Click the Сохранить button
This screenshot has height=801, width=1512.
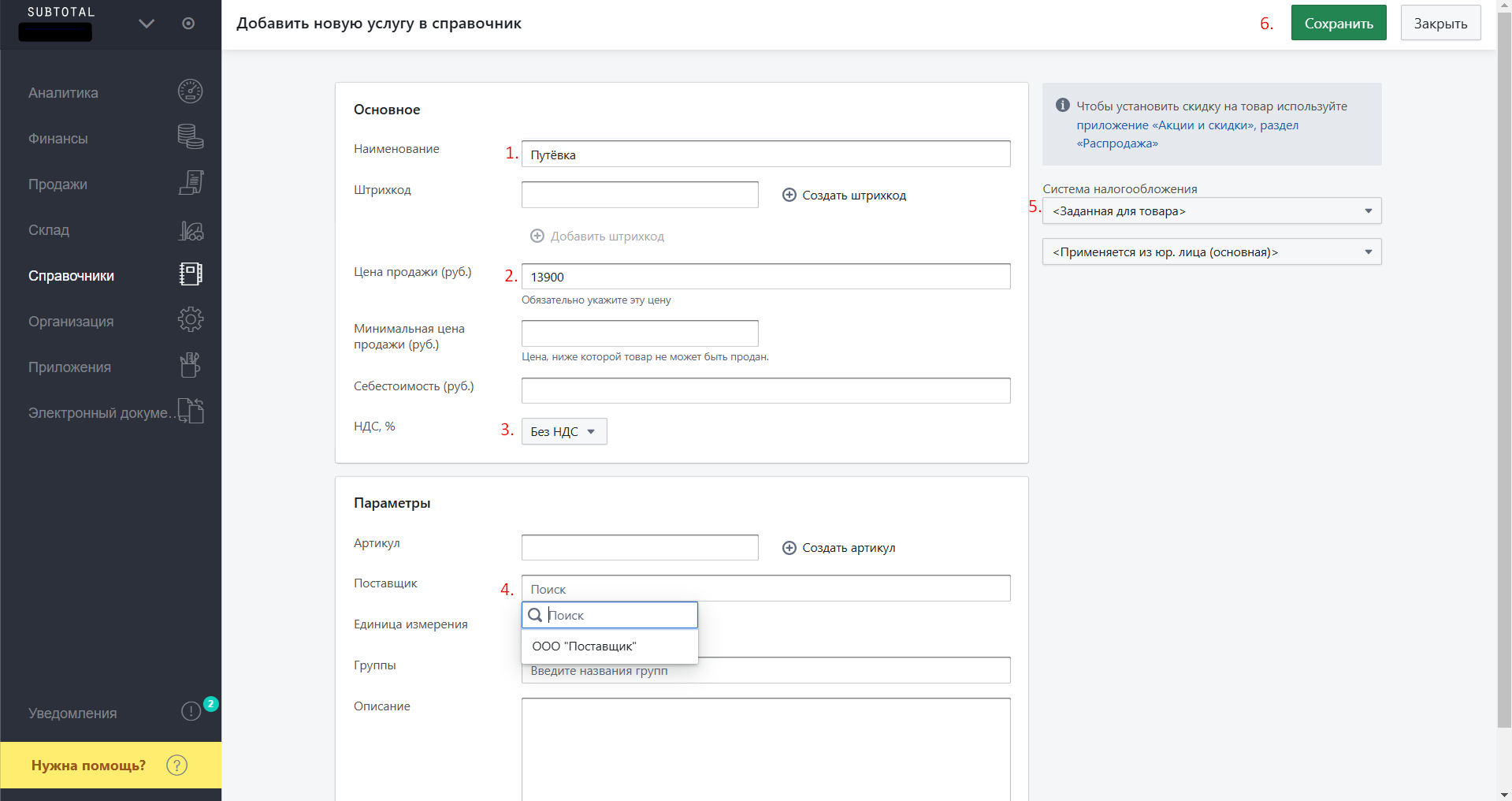click(1339, 23)
